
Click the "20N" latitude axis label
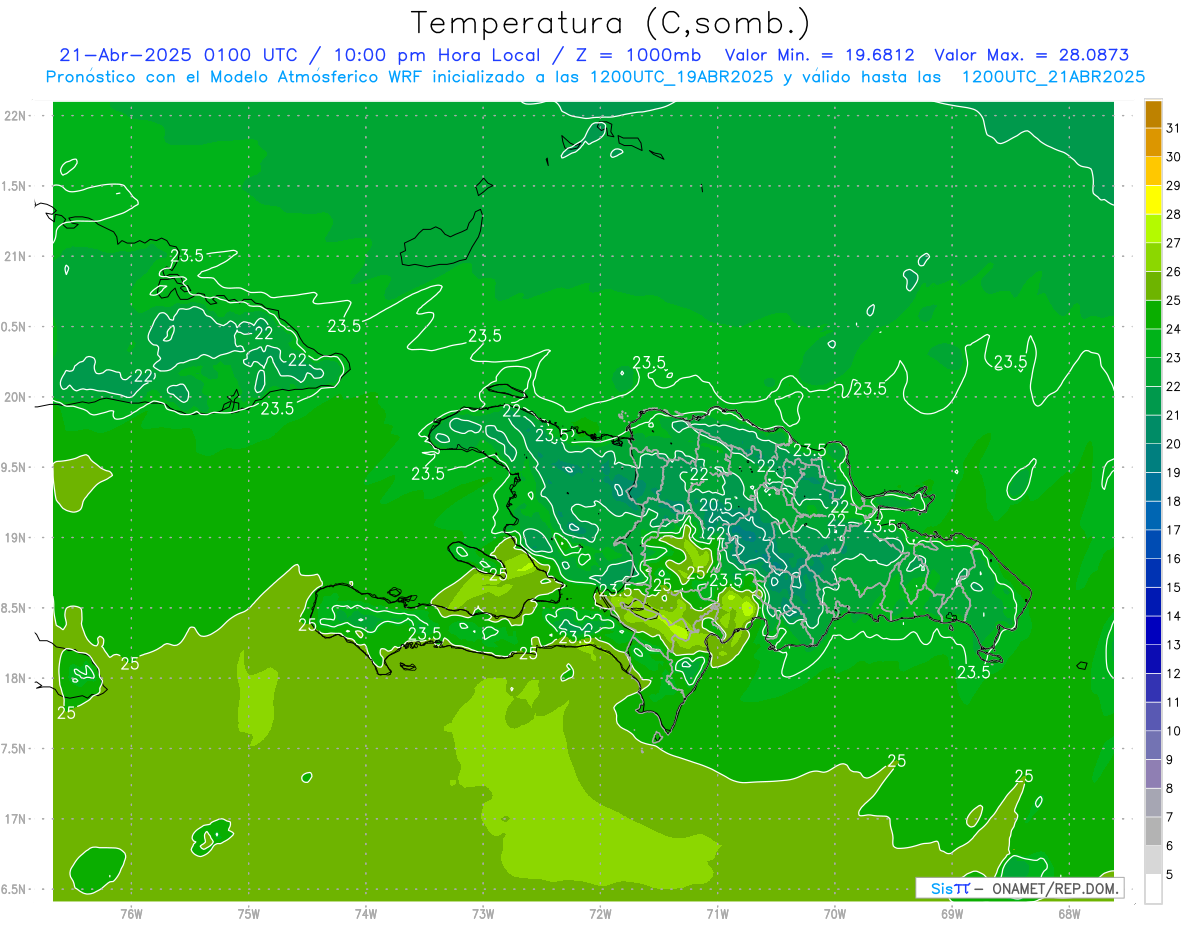(17, 397)
